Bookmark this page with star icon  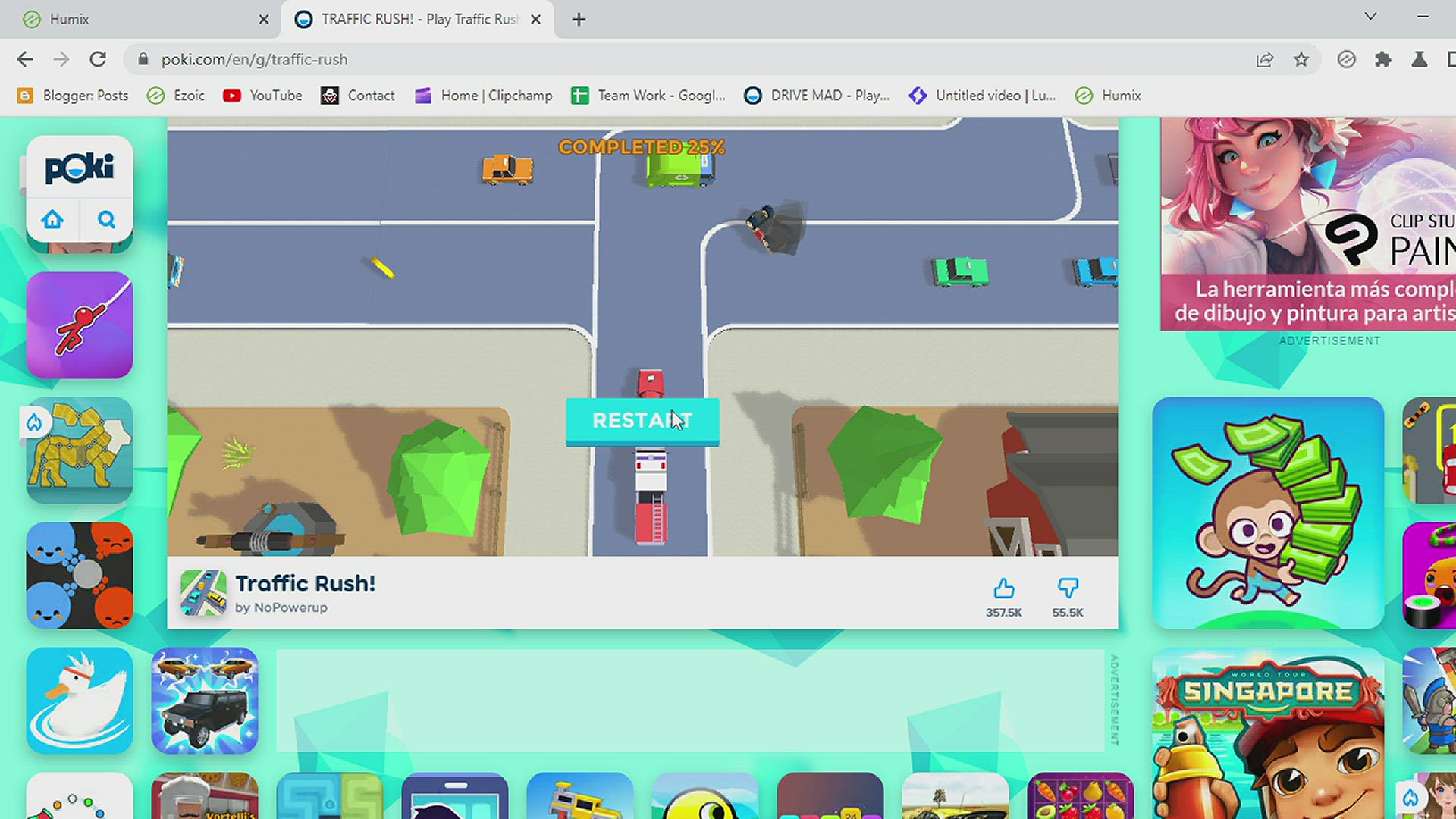click(1301, 59)
